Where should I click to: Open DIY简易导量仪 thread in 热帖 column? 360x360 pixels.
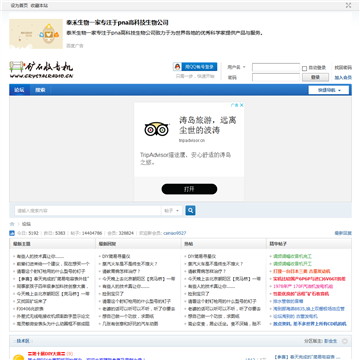[x=202, y=256]
